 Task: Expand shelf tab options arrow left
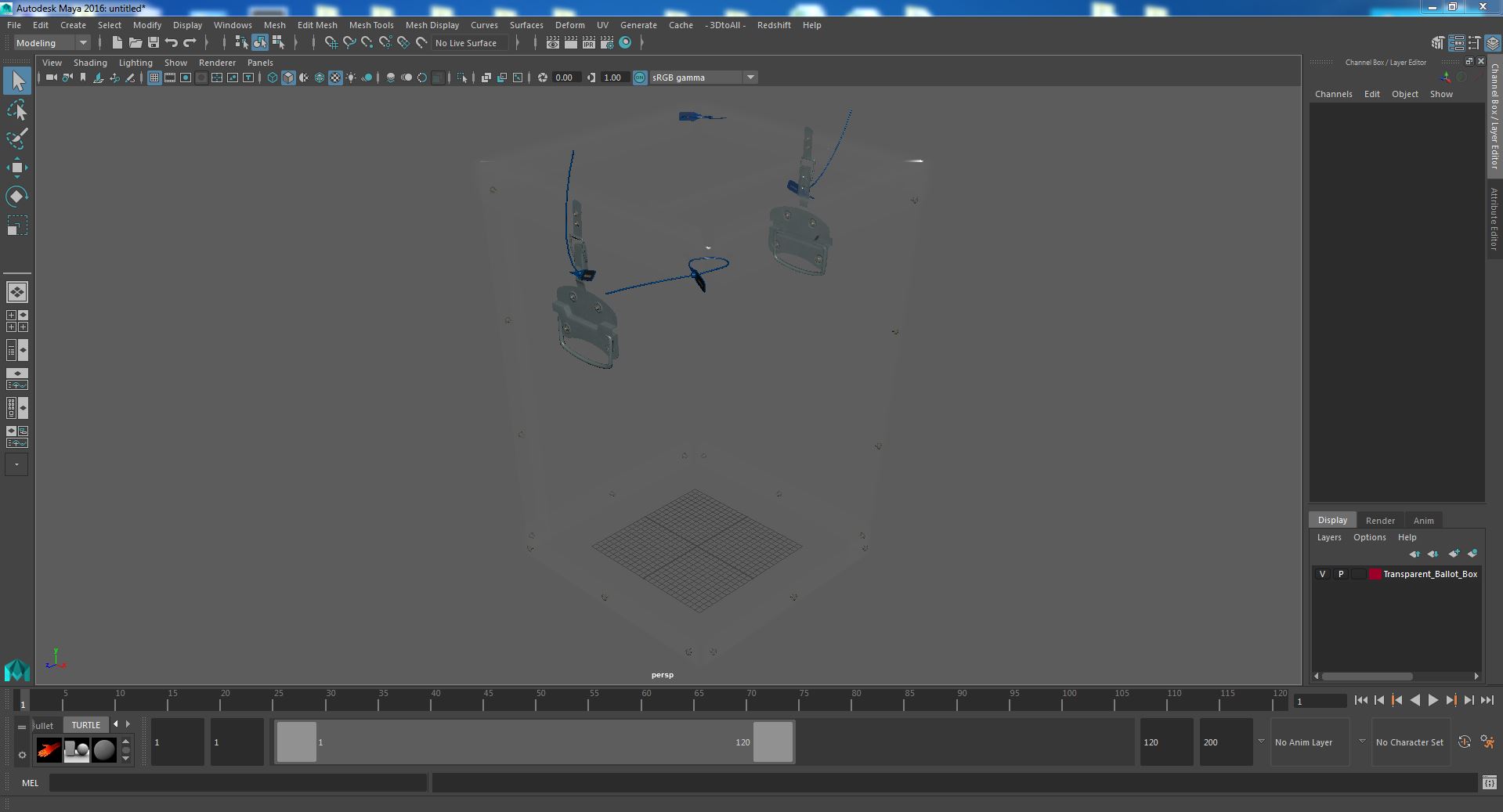tap(116, 724)
